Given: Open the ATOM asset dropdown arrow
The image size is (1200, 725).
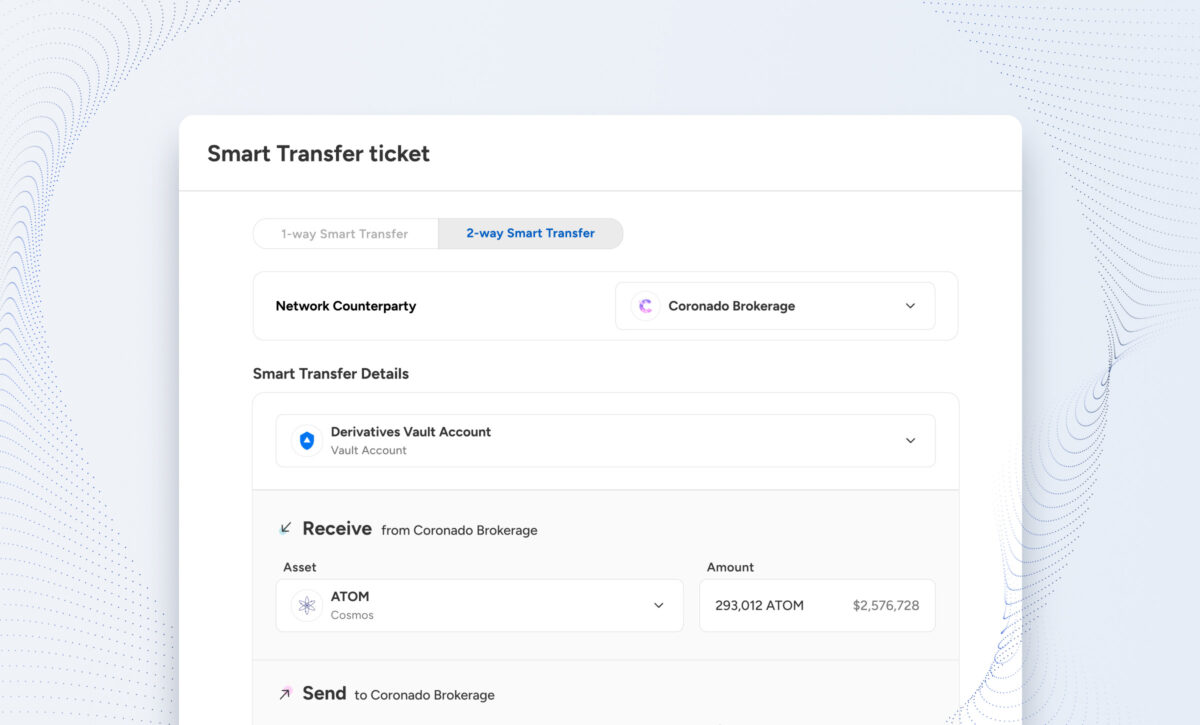Looking at the screenshot, I should [x=659, y=605].
